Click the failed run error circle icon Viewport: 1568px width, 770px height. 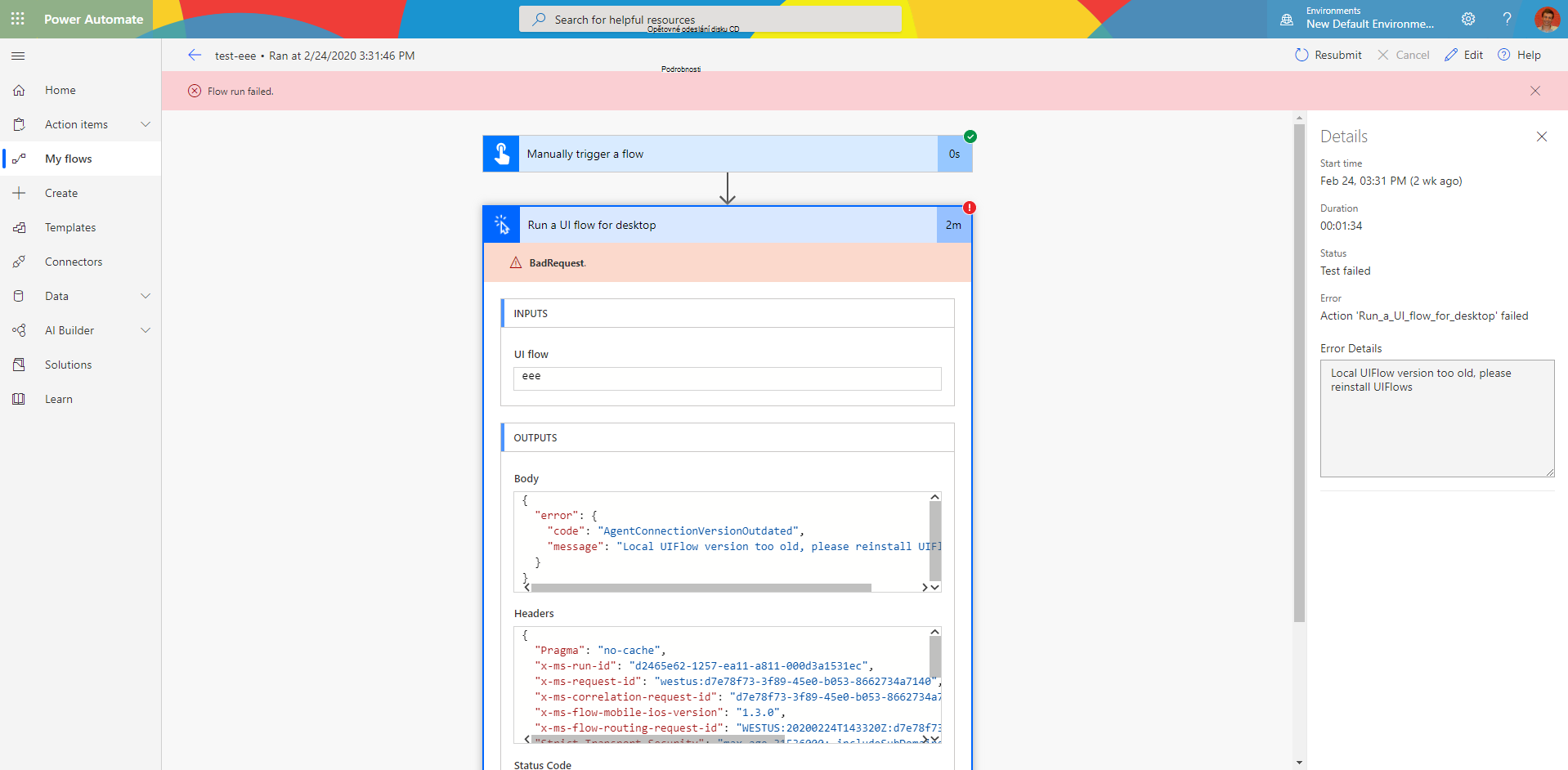(195, 91)
